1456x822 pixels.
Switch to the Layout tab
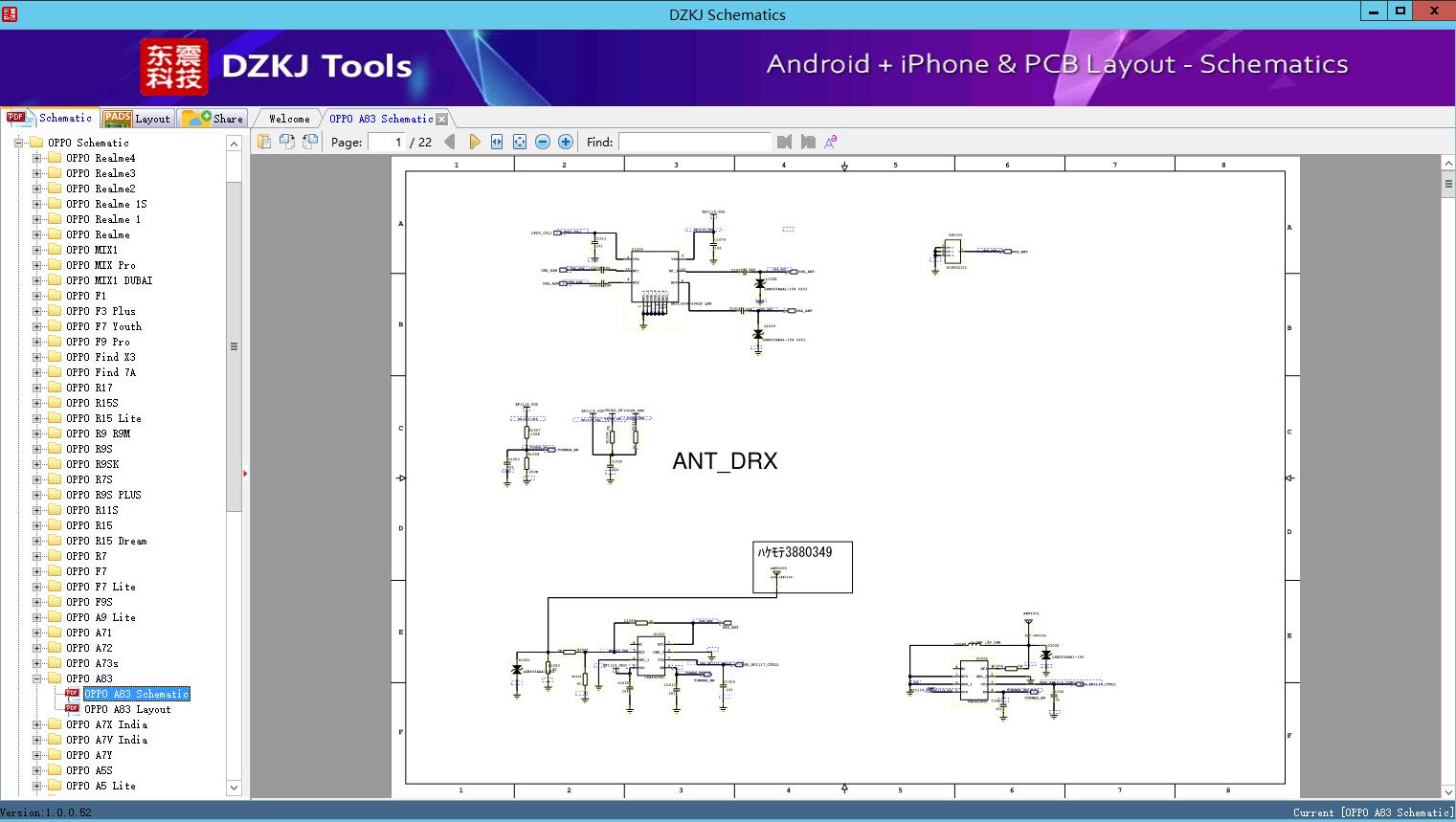[x=138, y=119]
